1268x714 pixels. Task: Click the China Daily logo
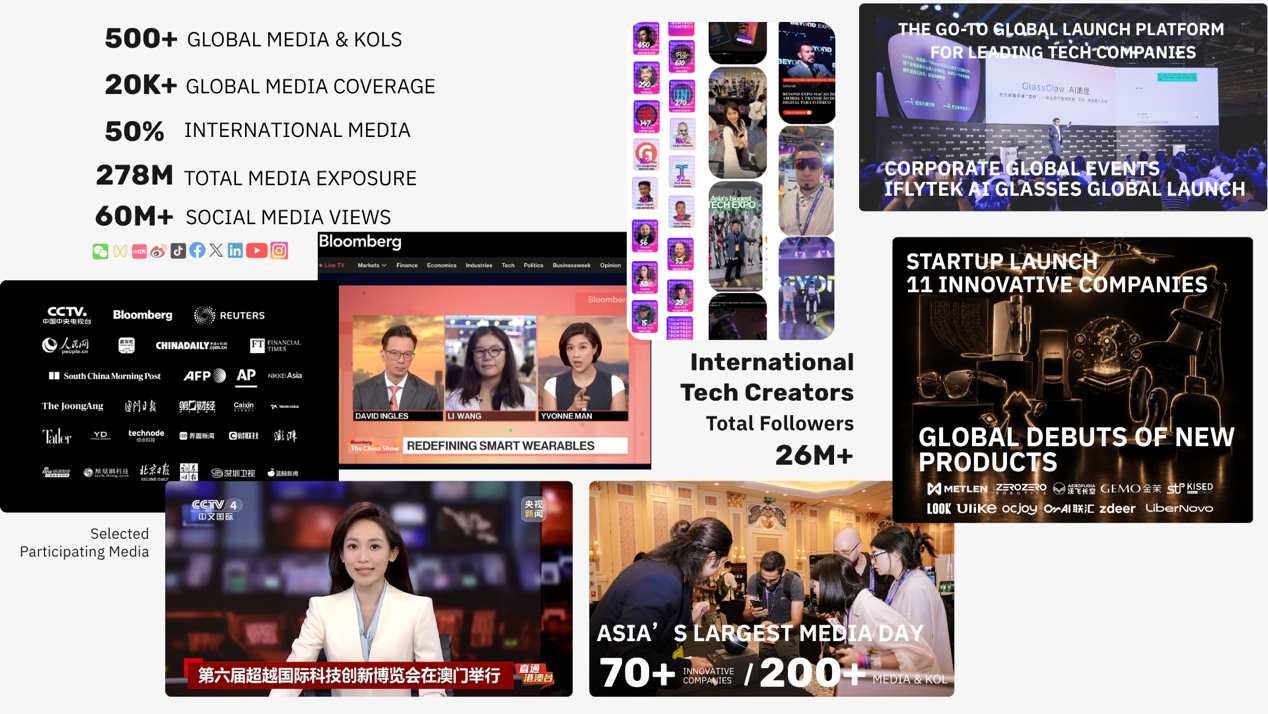(191, 346)
